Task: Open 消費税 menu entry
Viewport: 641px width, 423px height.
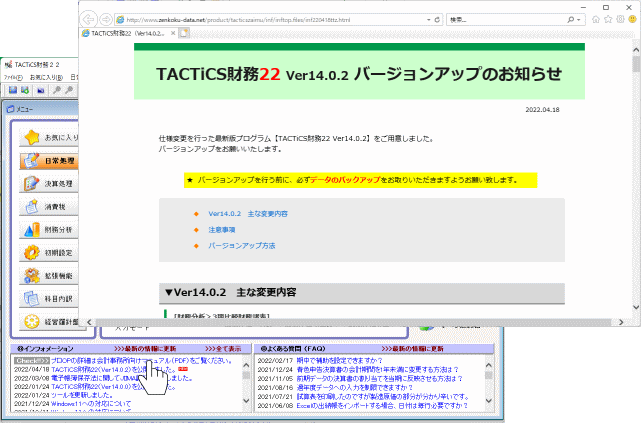Action: tap(49, 207)
